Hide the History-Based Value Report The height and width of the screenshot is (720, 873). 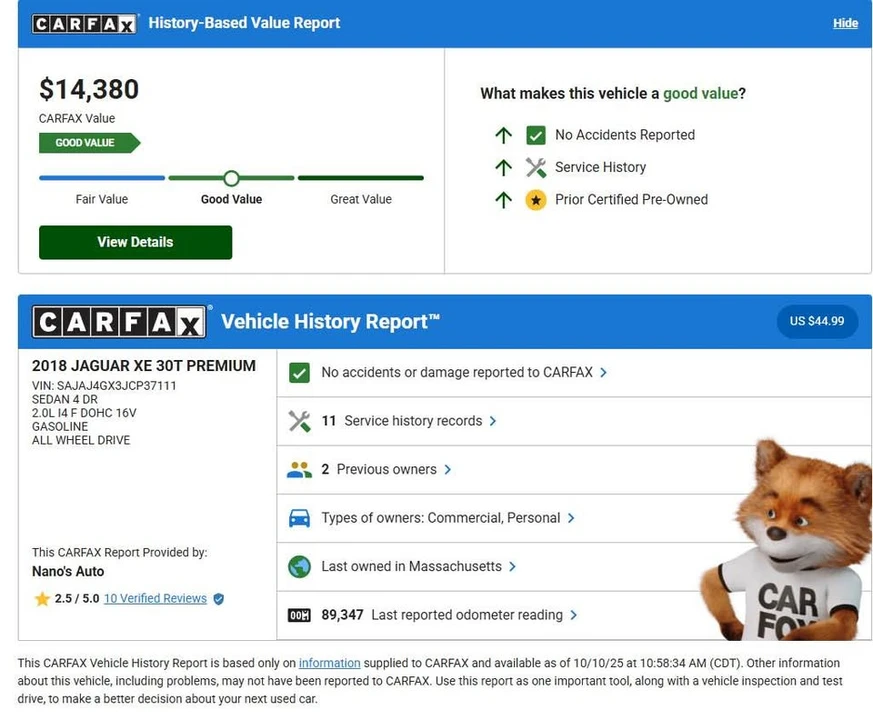click(x=845, y=23)
